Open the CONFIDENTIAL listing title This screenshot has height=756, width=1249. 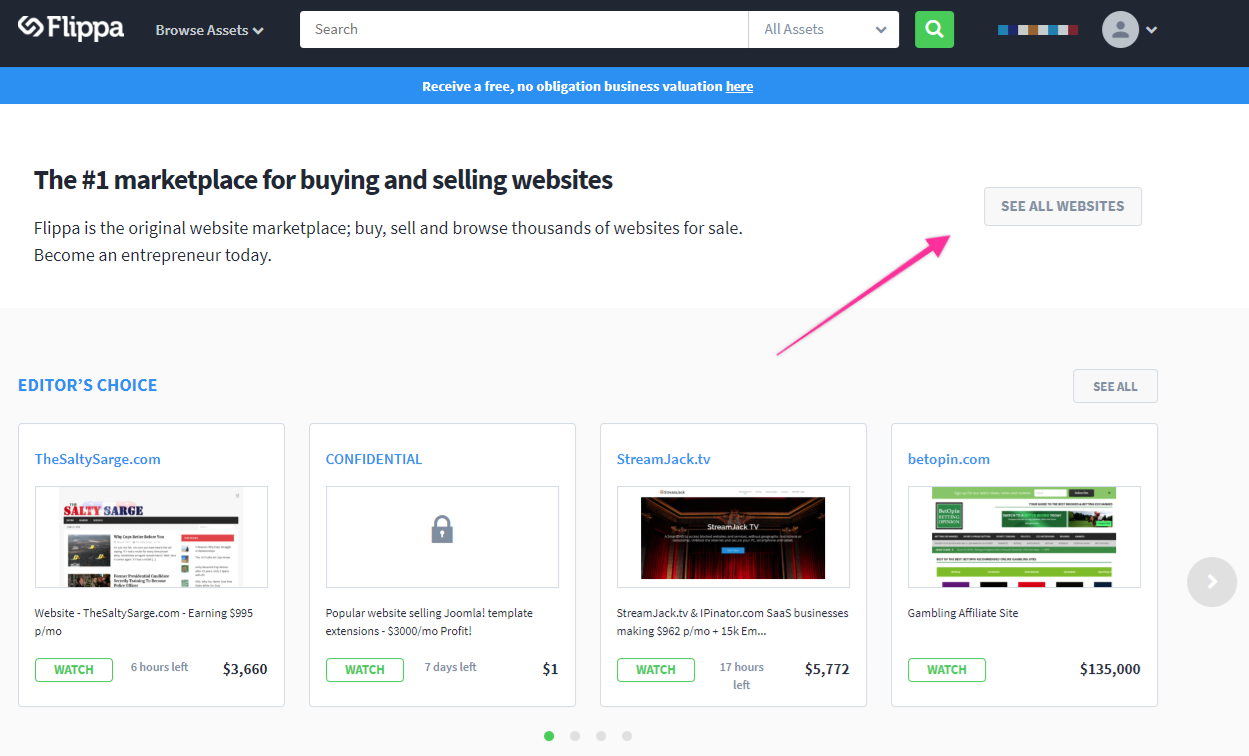[374, 459]
